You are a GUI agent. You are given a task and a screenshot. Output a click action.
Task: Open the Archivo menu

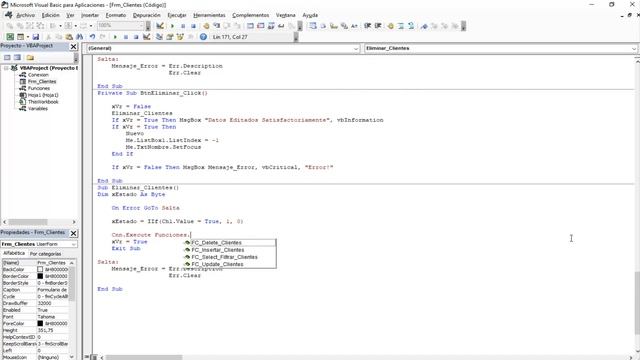(x=25, y=15)
